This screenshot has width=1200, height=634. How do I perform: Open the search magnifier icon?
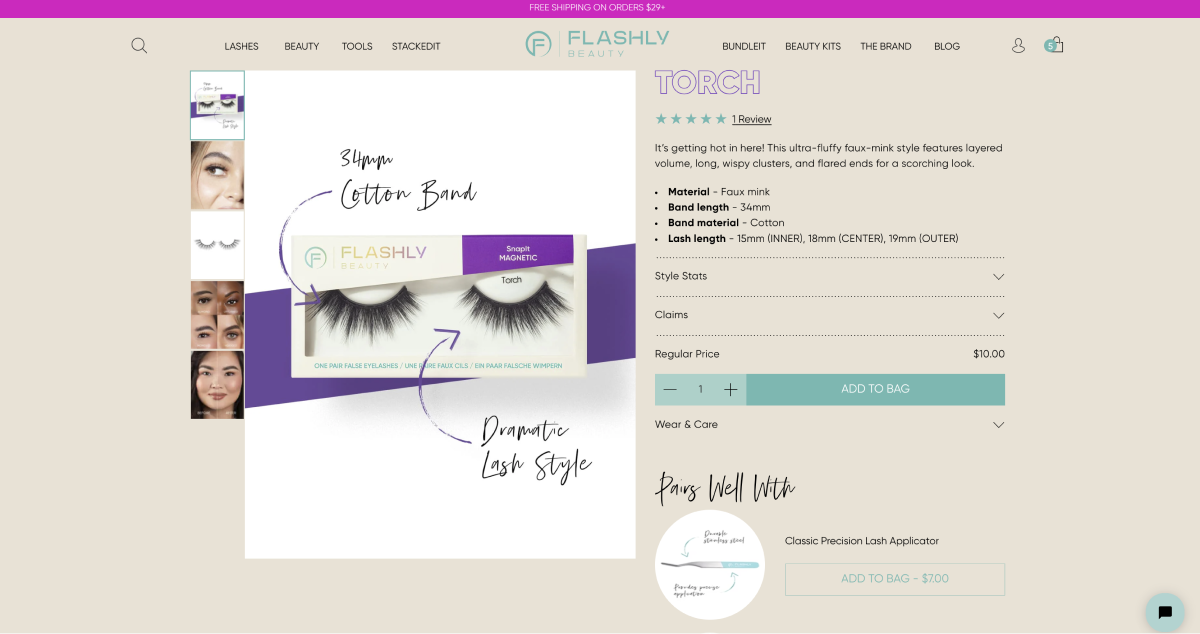pyautogui.click(x=139, y=45)
